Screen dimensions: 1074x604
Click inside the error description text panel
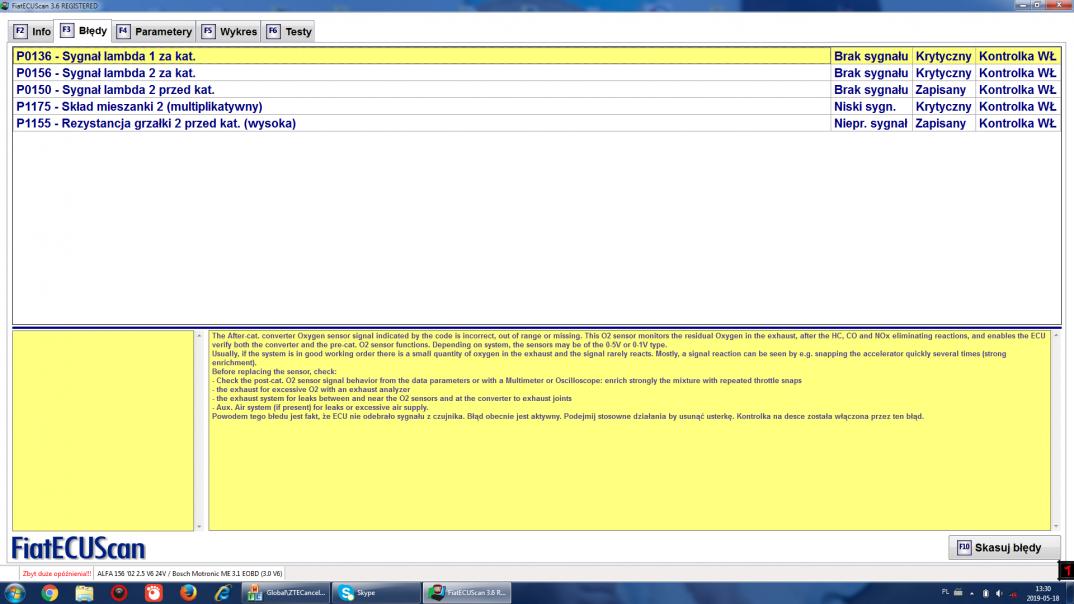[629, 430]
